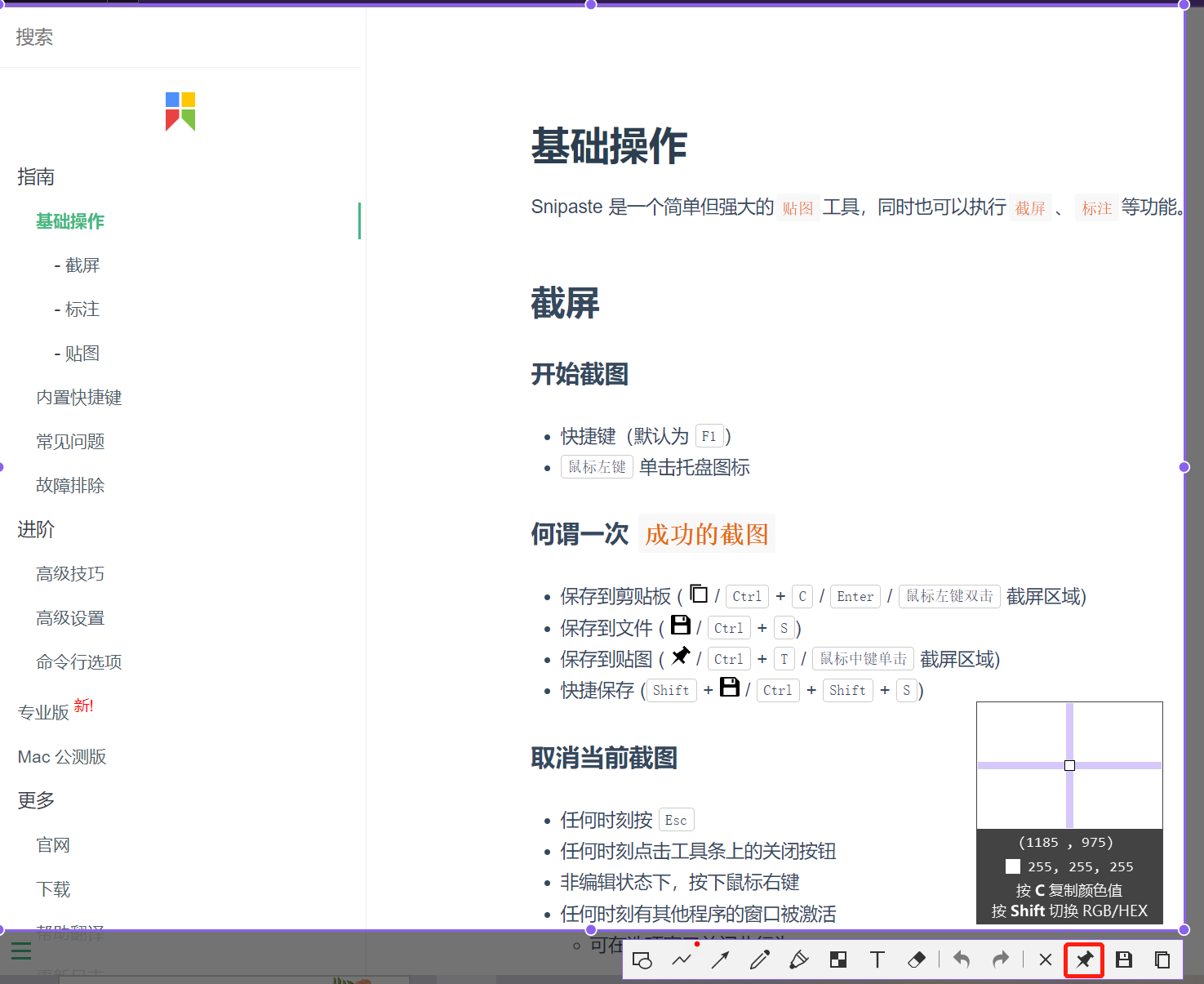The height and width of the screenshot is (984, 1204).
Task: Click the 取消当前截图 subheading
Action: (x=604, y=758)
